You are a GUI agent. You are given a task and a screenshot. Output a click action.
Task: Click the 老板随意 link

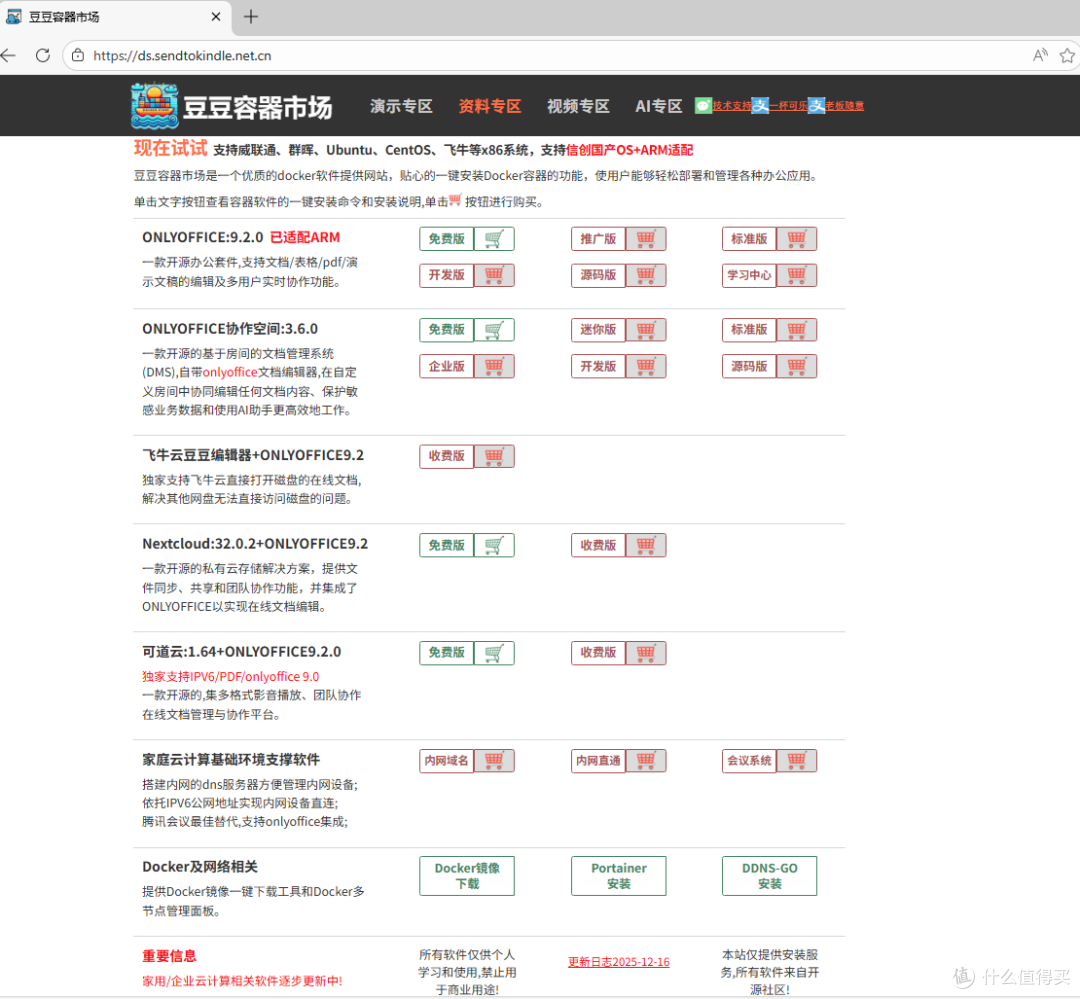coord(844,105)
